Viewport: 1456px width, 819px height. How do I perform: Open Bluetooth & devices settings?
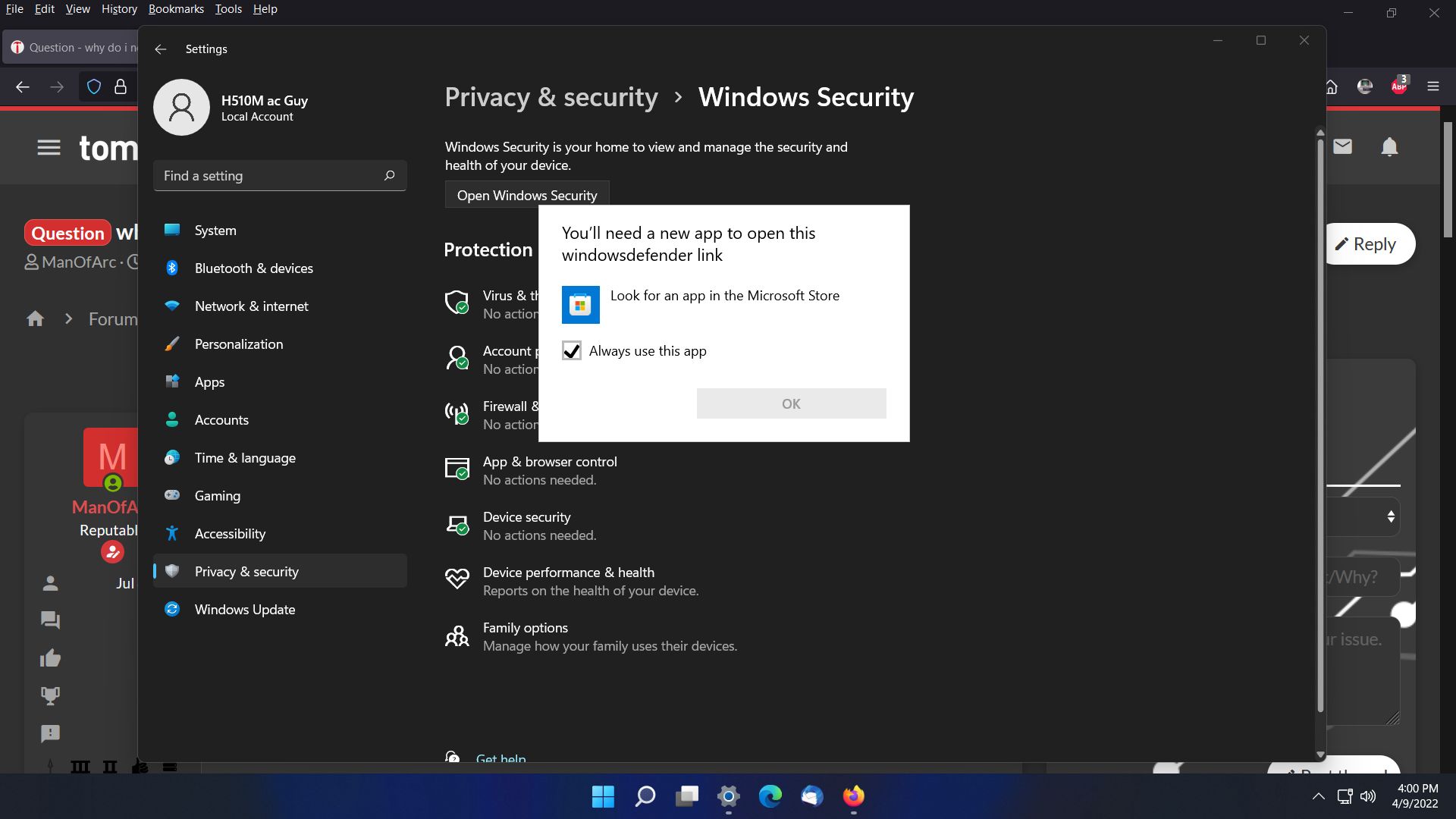[280, 268]
